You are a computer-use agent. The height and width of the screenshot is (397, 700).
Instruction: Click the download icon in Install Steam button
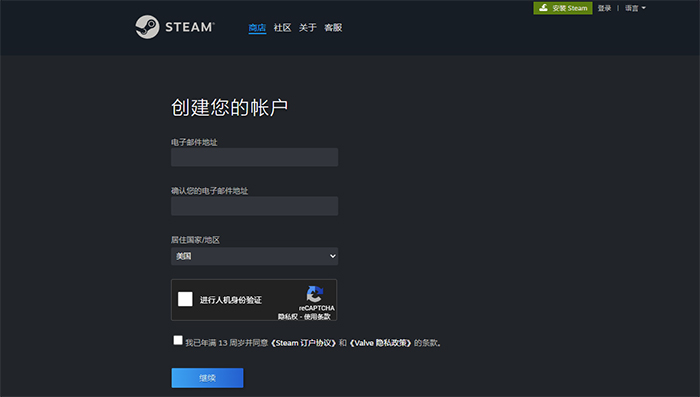point(543,8)
